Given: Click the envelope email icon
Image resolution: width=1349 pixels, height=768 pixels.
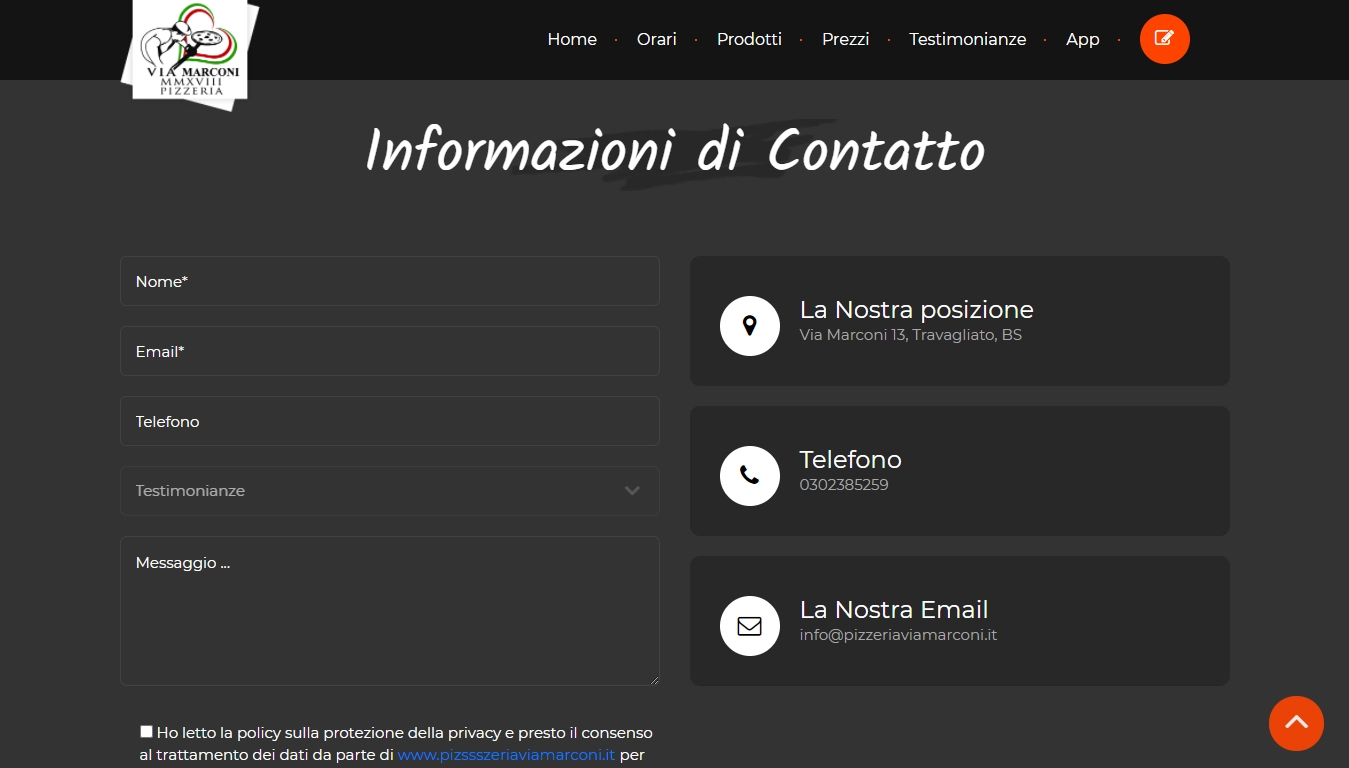Looking at the screenshot, I should point(749,625).
